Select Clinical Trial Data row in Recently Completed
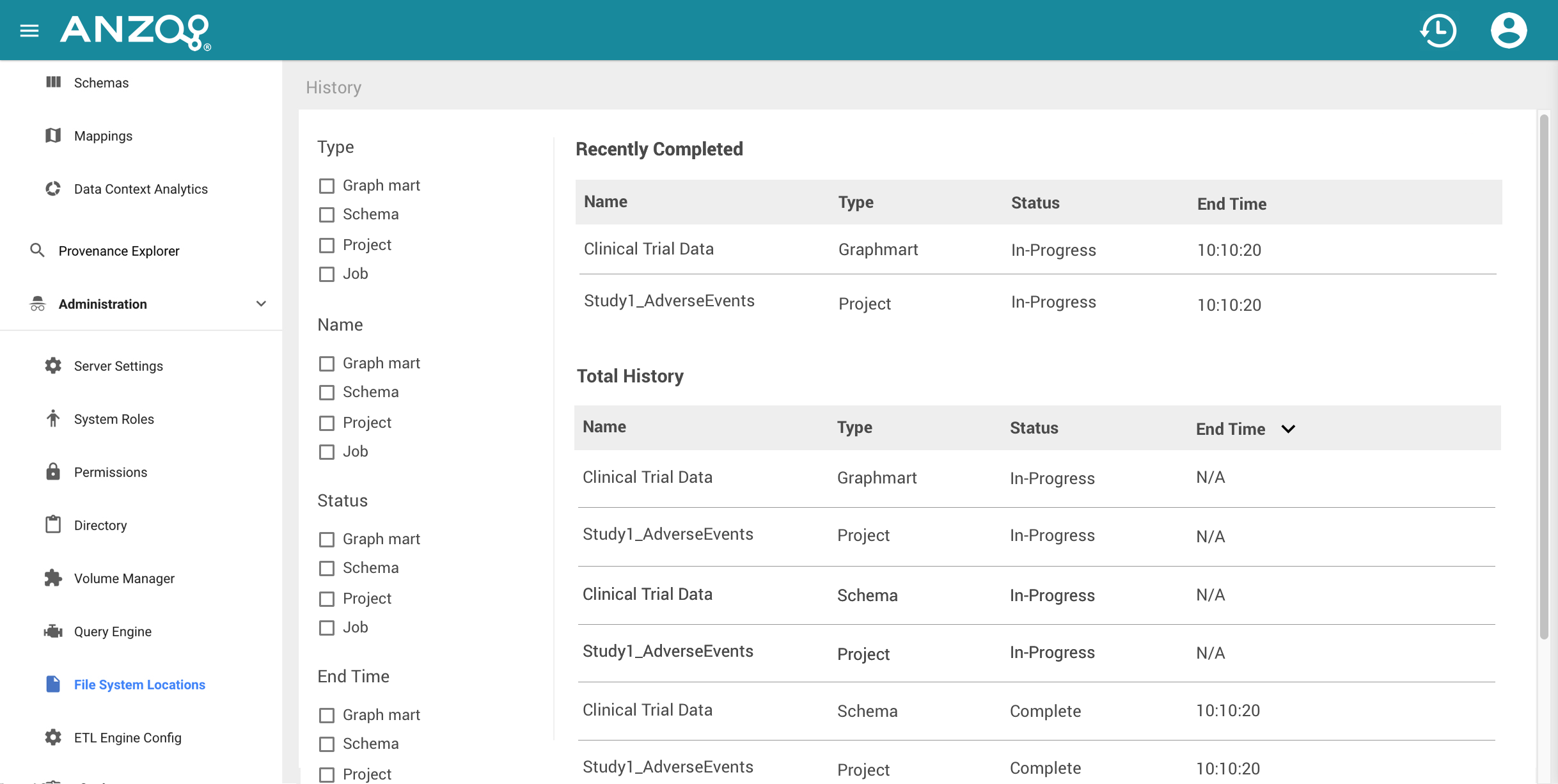Image resolution: width=1558 pixels, height=784 pixels. click(x=649, y=249)
